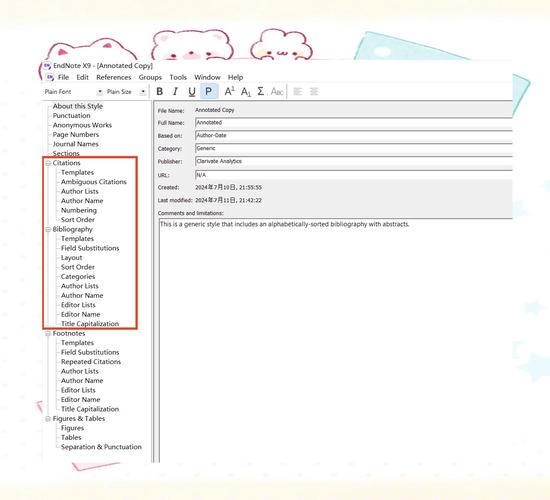Open Author Name under Bibliography

(82, 295)
